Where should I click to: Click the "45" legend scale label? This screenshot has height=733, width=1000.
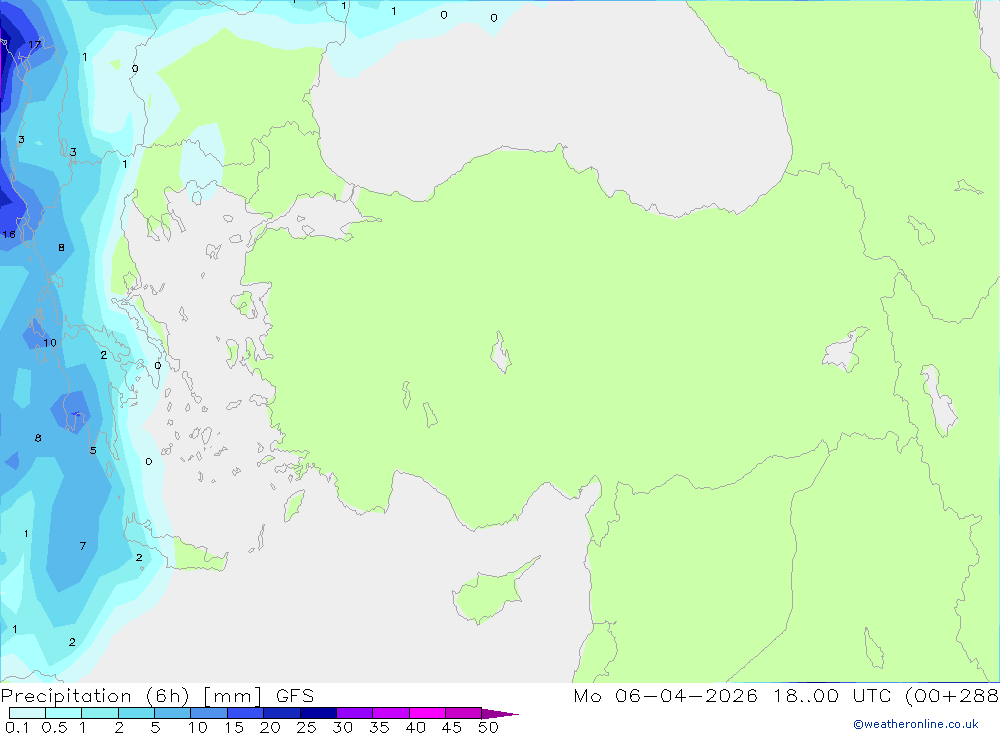(x=452, y=727)
